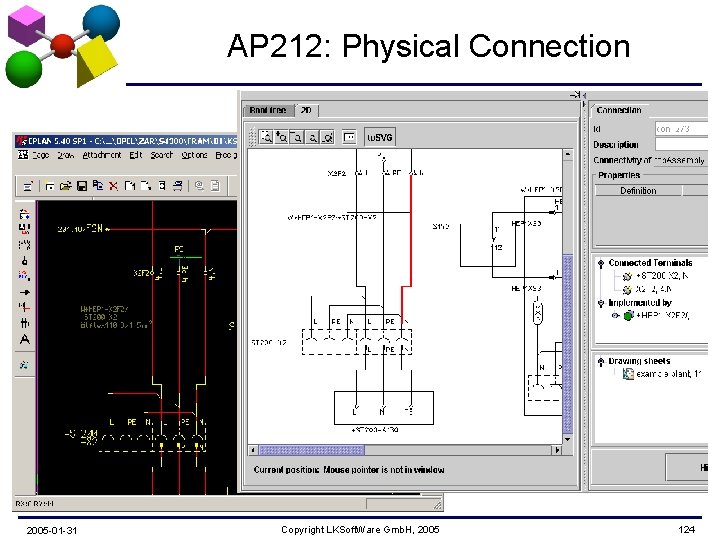Click the EPLAN window title bar
Viewport: 720px width, 540px height.
(126, 141)
